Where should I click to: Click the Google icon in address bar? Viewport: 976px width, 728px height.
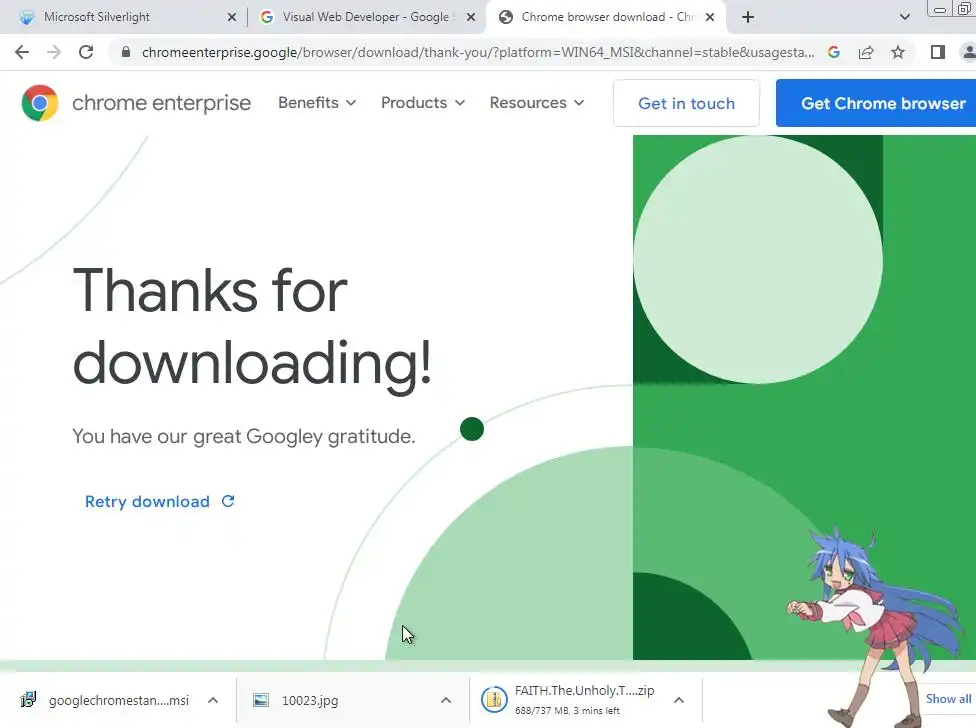[833, 52]
